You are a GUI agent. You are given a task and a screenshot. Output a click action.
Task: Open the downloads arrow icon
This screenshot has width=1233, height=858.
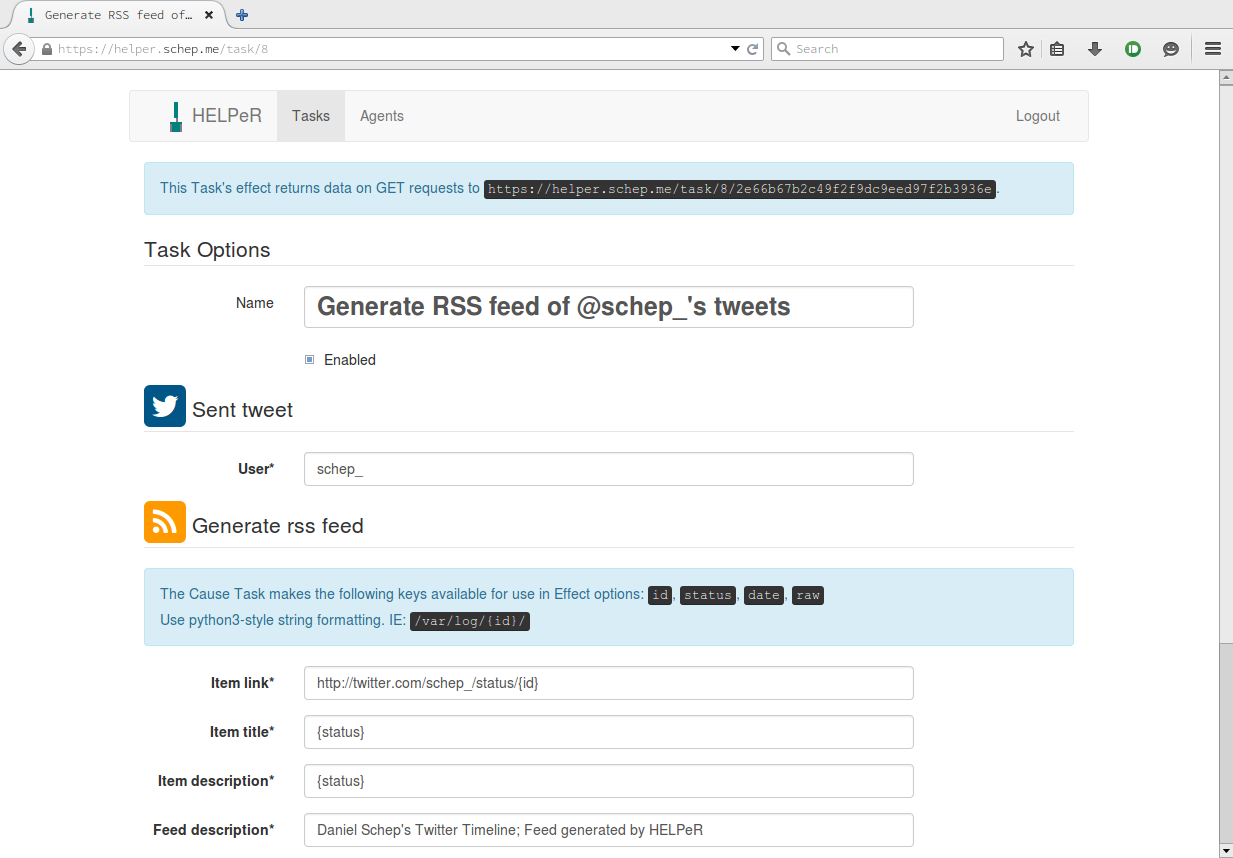pos(1095,49)
